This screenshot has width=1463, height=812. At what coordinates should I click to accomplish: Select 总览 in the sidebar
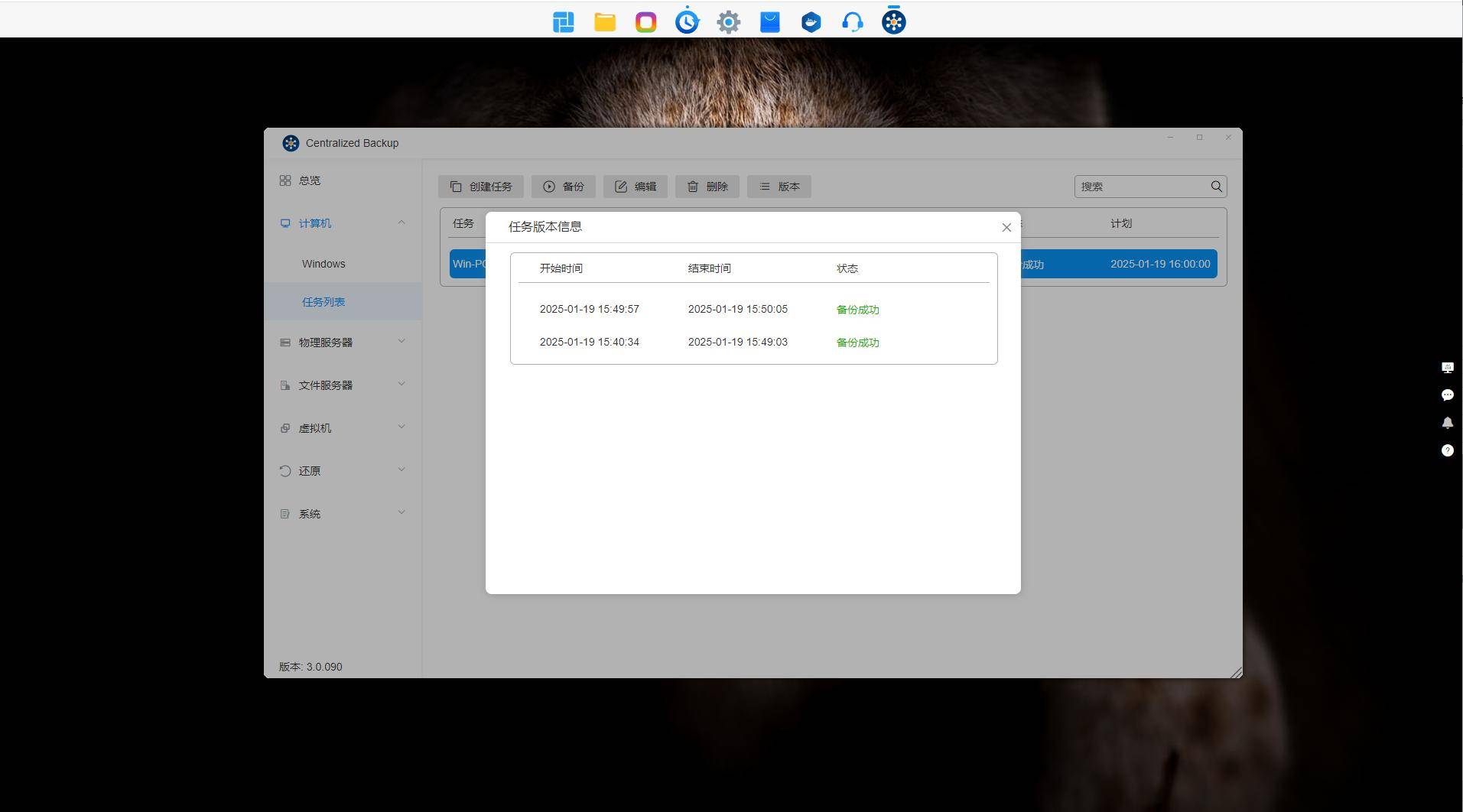click(310, 180)
